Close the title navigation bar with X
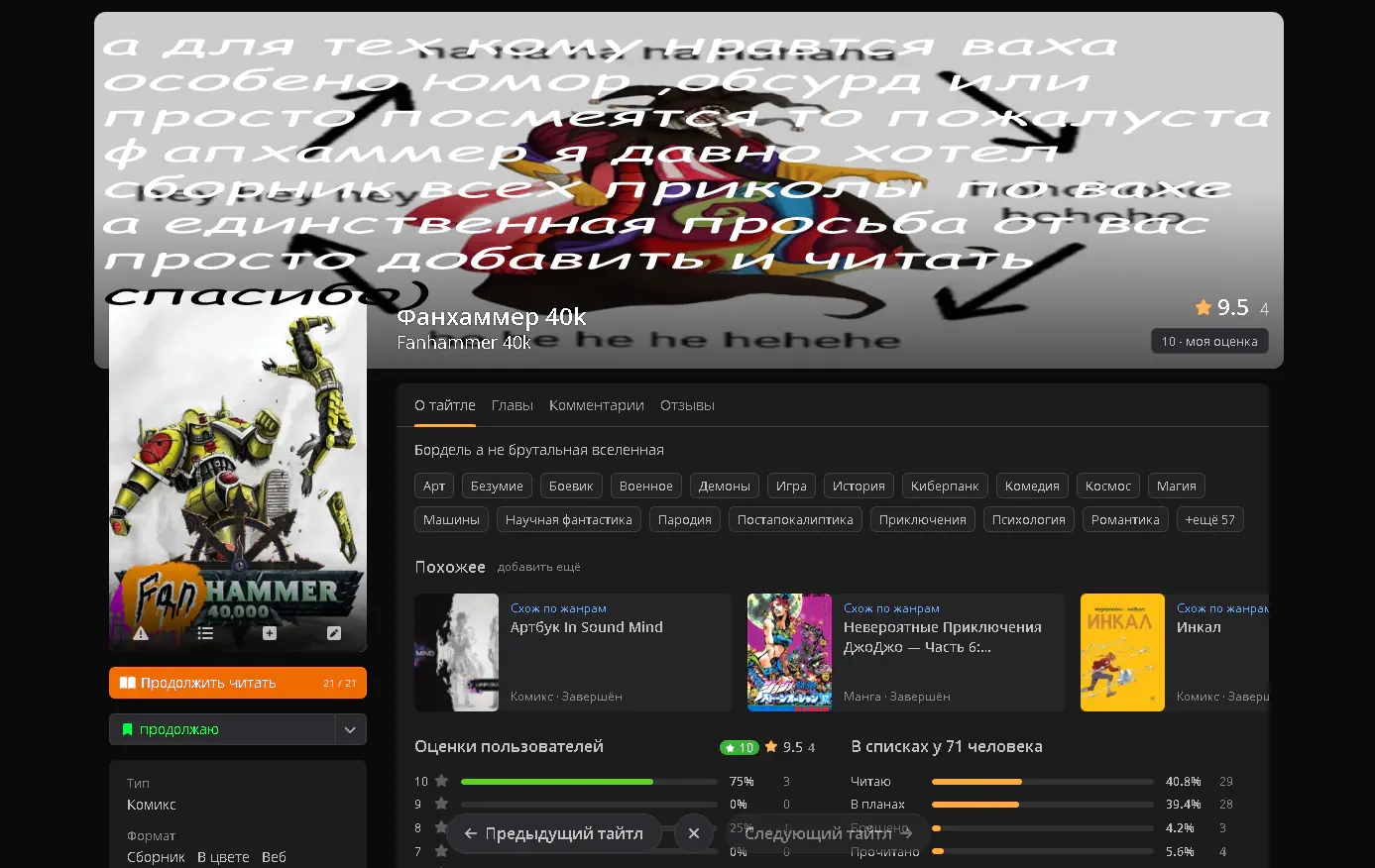Image resolution: width=1375 pixels, height=868 pixels. pyautogui.click(x=694, y=833)
